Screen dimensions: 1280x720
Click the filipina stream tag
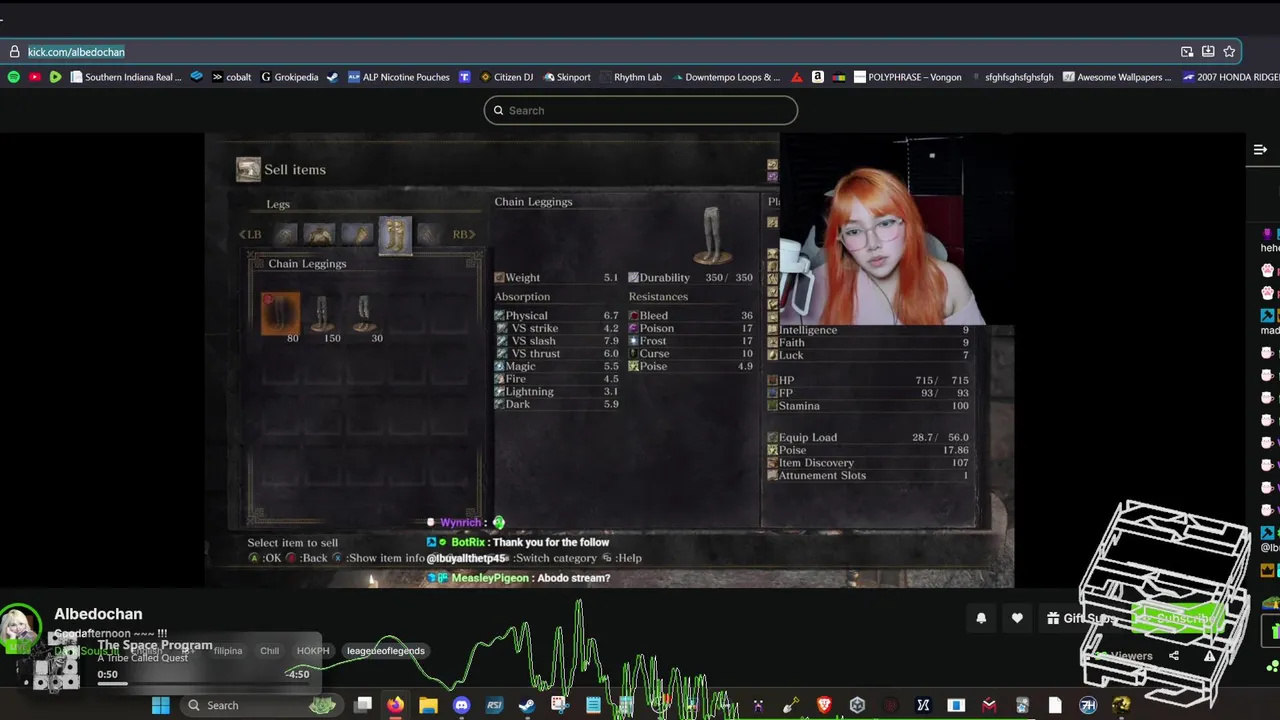click(x=228, y=651)
